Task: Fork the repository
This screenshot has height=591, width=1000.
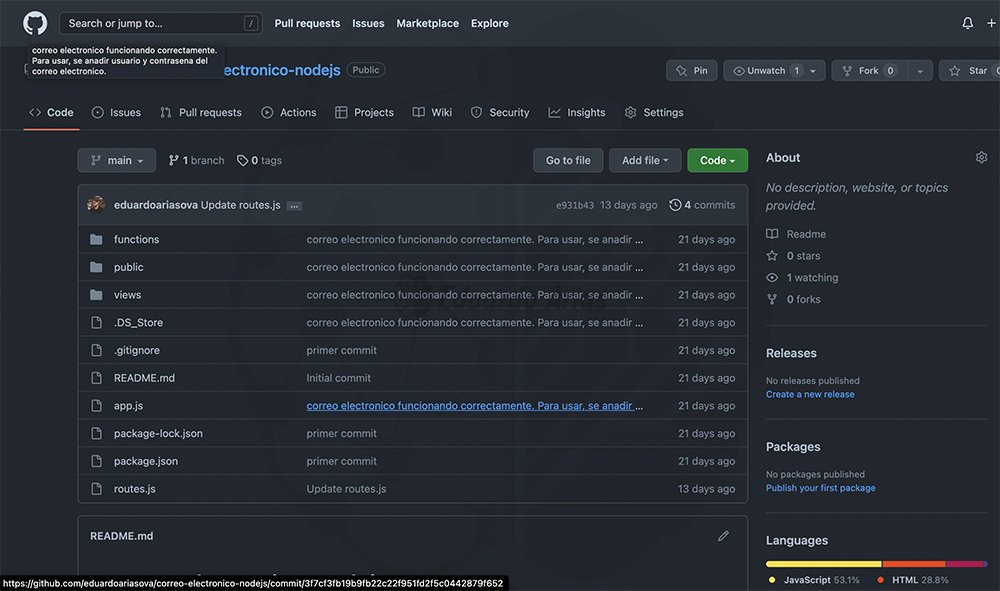Action: [x=870, y=70]
